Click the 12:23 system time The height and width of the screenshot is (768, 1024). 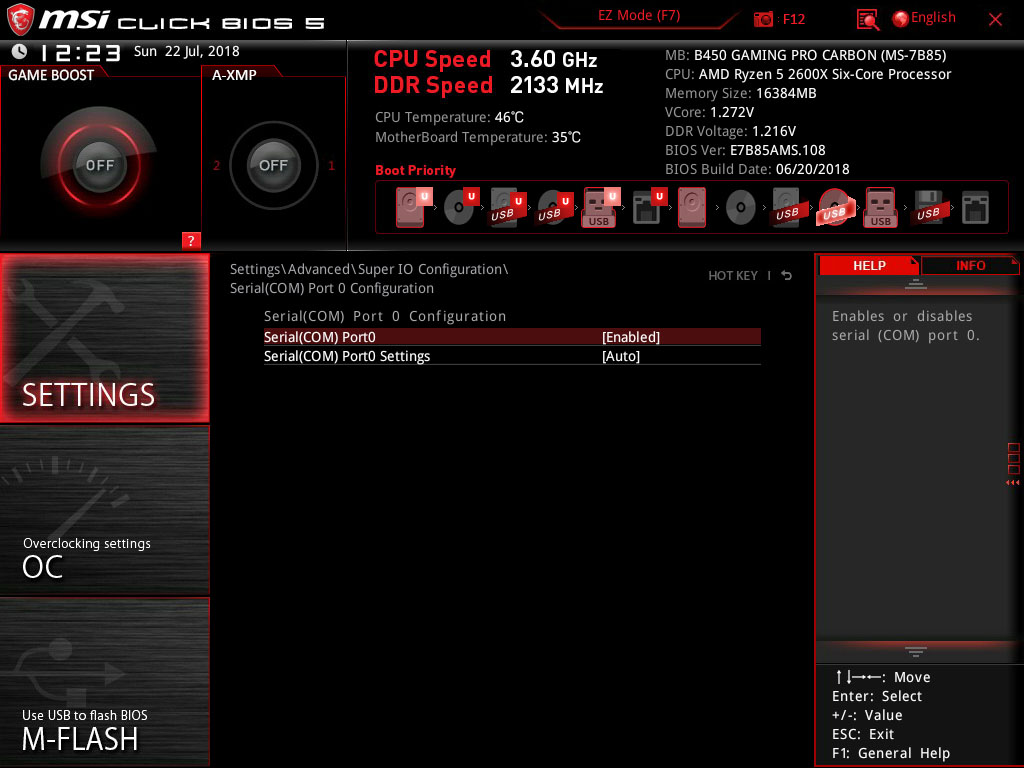coord(80,52)
